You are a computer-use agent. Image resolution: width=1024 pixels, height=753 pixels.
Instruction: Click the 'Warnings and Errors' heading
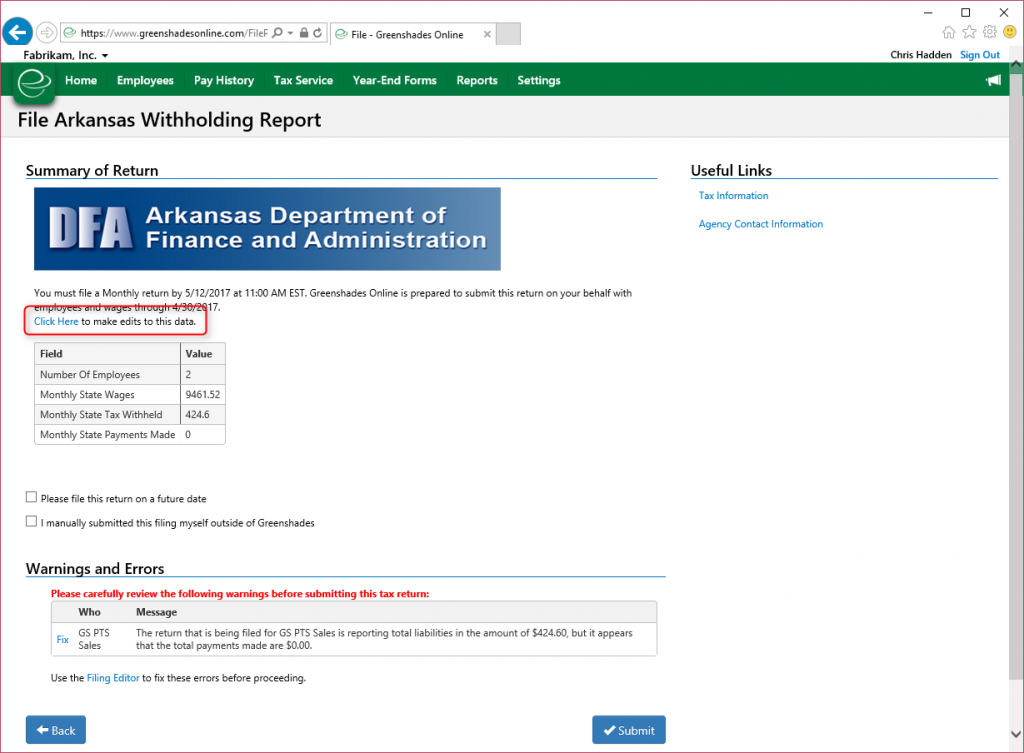pos(95,569)
